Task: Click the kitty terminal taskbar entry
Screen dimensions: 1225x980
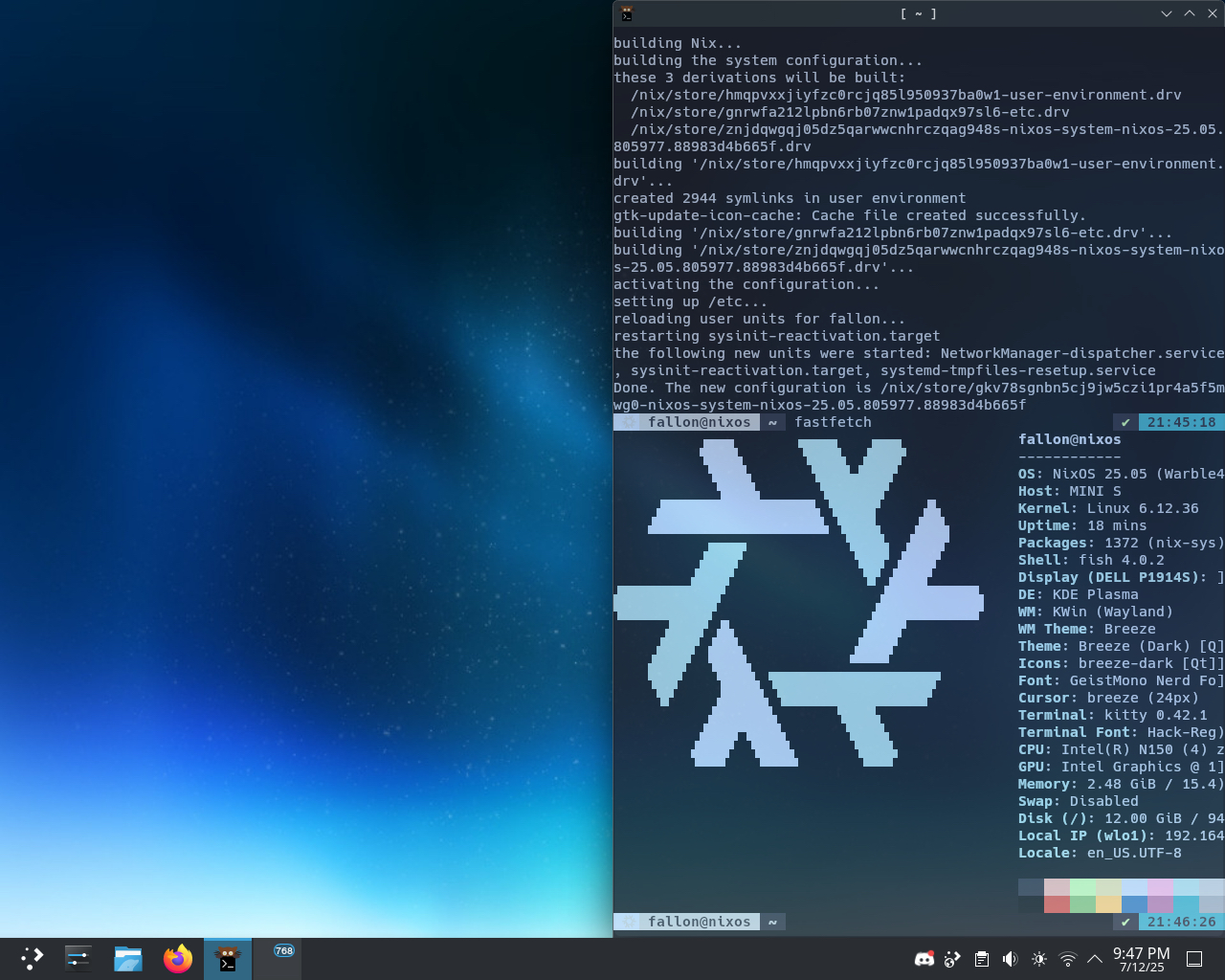Action: tap(228, 959)
